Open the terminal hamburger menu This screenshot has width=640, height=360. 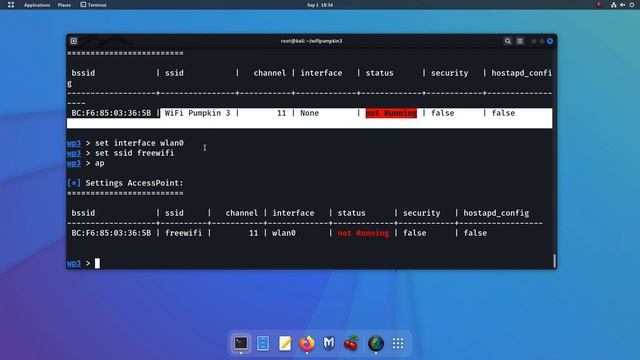click(x=520, y=41)
